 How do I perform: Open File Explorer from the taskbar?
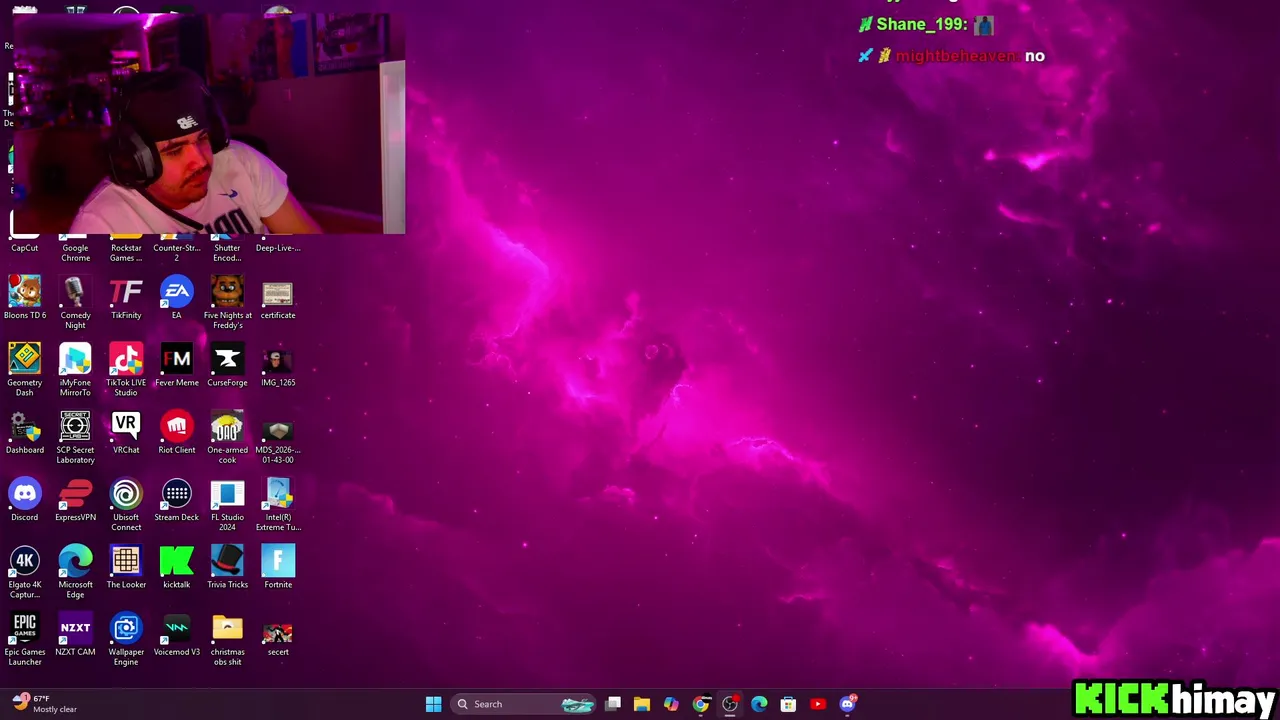click(642, 704)
